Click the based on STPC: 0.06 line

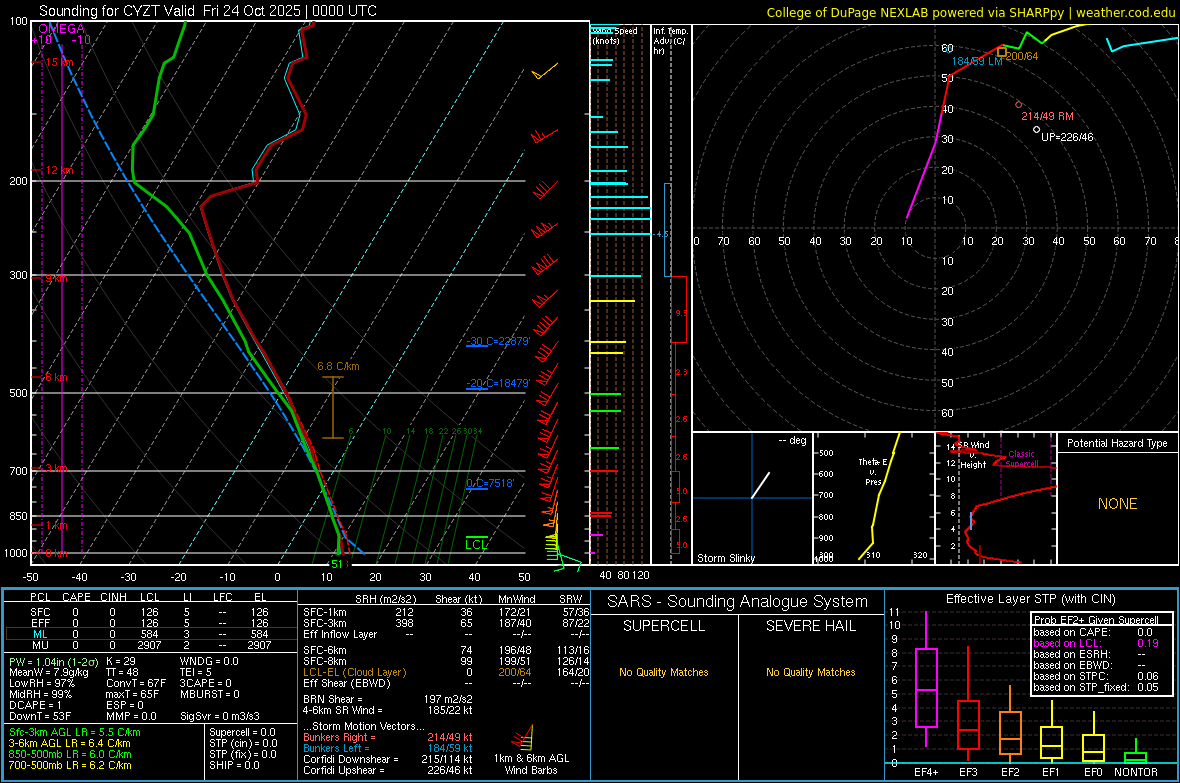1096,676
